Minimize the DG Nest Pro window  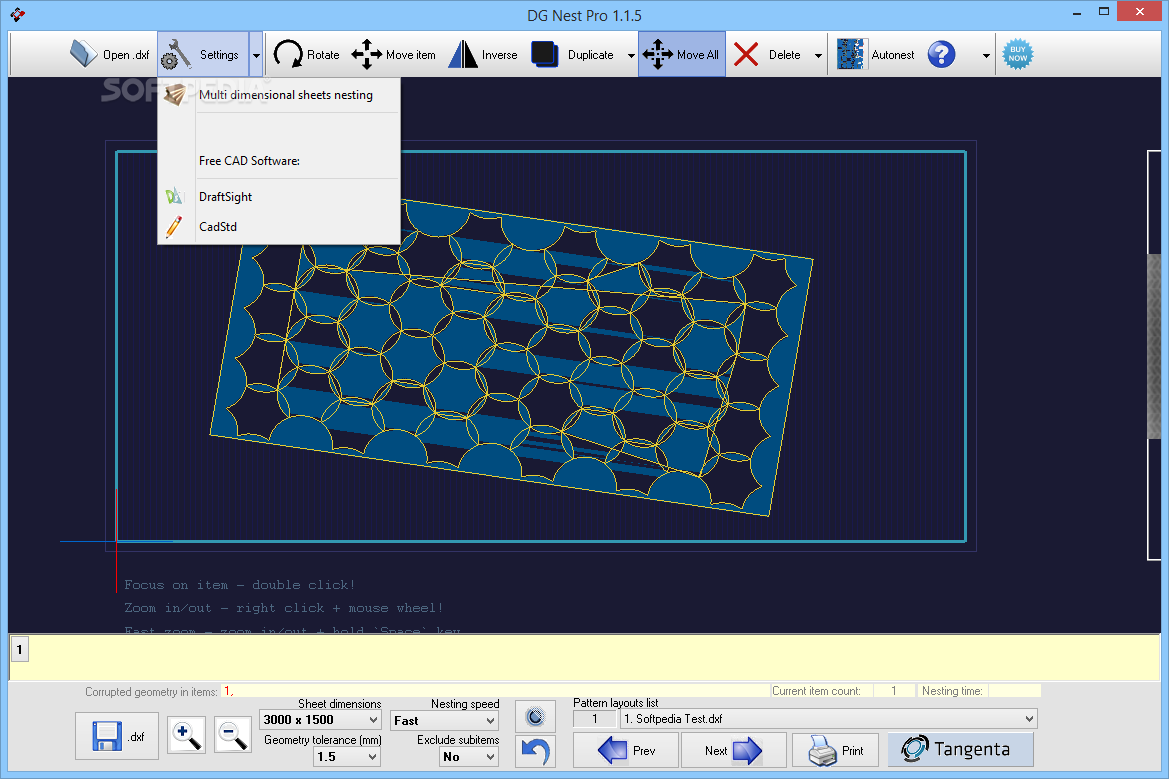(1077, 13)
